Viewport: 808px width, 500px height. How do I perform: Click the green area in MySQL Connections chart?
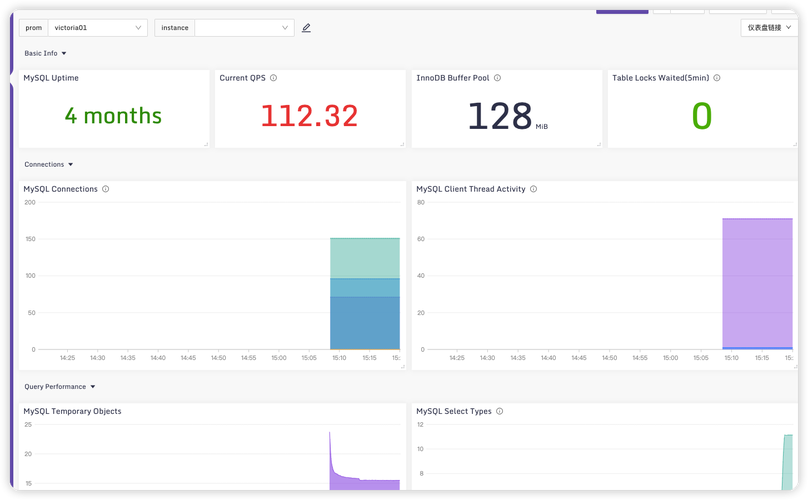(365, 258)
